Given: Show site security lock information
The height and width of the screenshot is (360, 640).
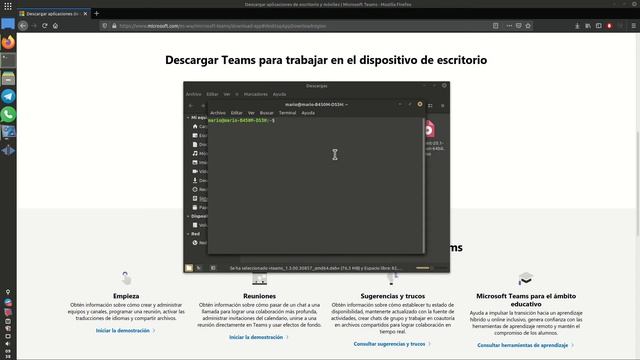Looking at the screenshot, I should 114,26.
